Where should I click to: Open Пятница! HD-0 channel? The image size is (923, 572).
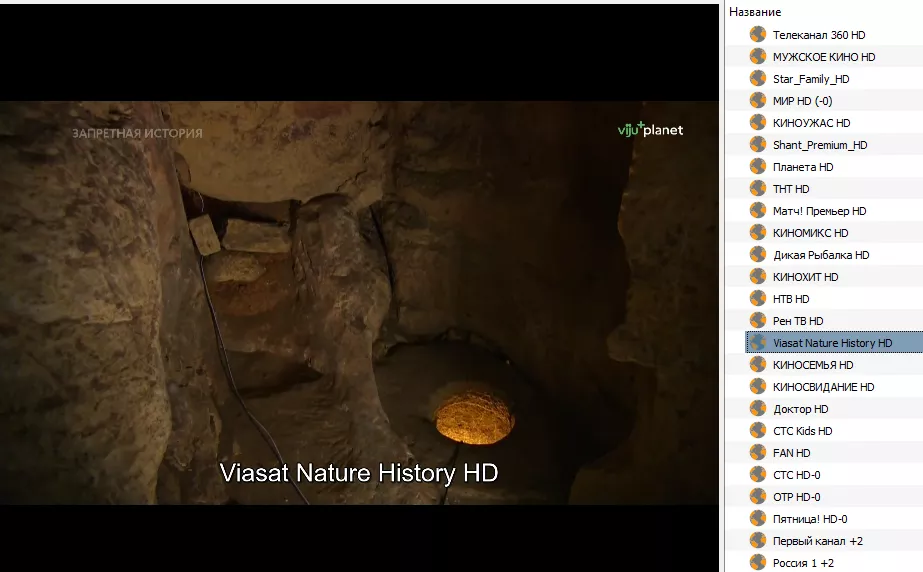pyautogui.click(x=809, y=519)
